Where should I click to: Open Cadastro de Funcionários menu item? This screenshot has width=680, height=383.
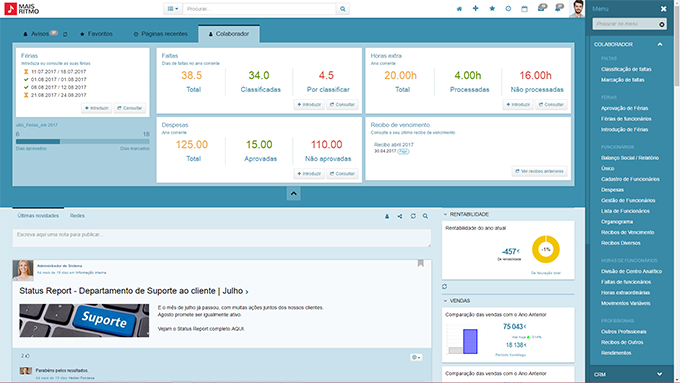[630, 179]
